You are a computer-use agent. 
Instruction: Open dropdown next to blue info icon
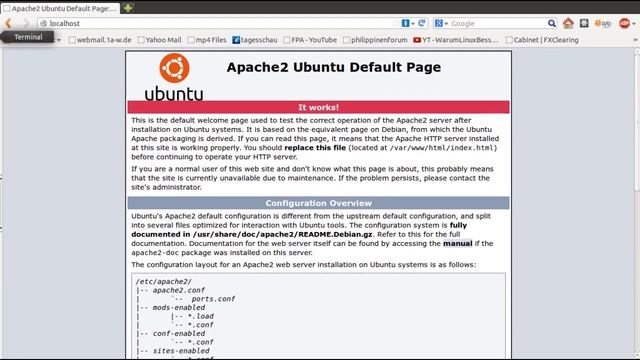coord(413,24)
